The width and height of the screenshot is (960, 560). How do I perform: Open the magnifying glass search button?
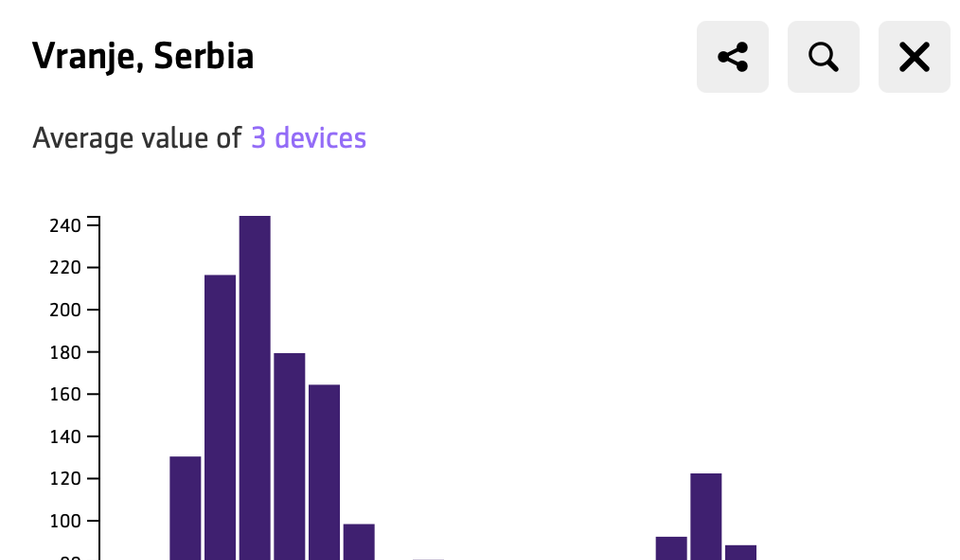pyautogui.click(x=823, y=57)
